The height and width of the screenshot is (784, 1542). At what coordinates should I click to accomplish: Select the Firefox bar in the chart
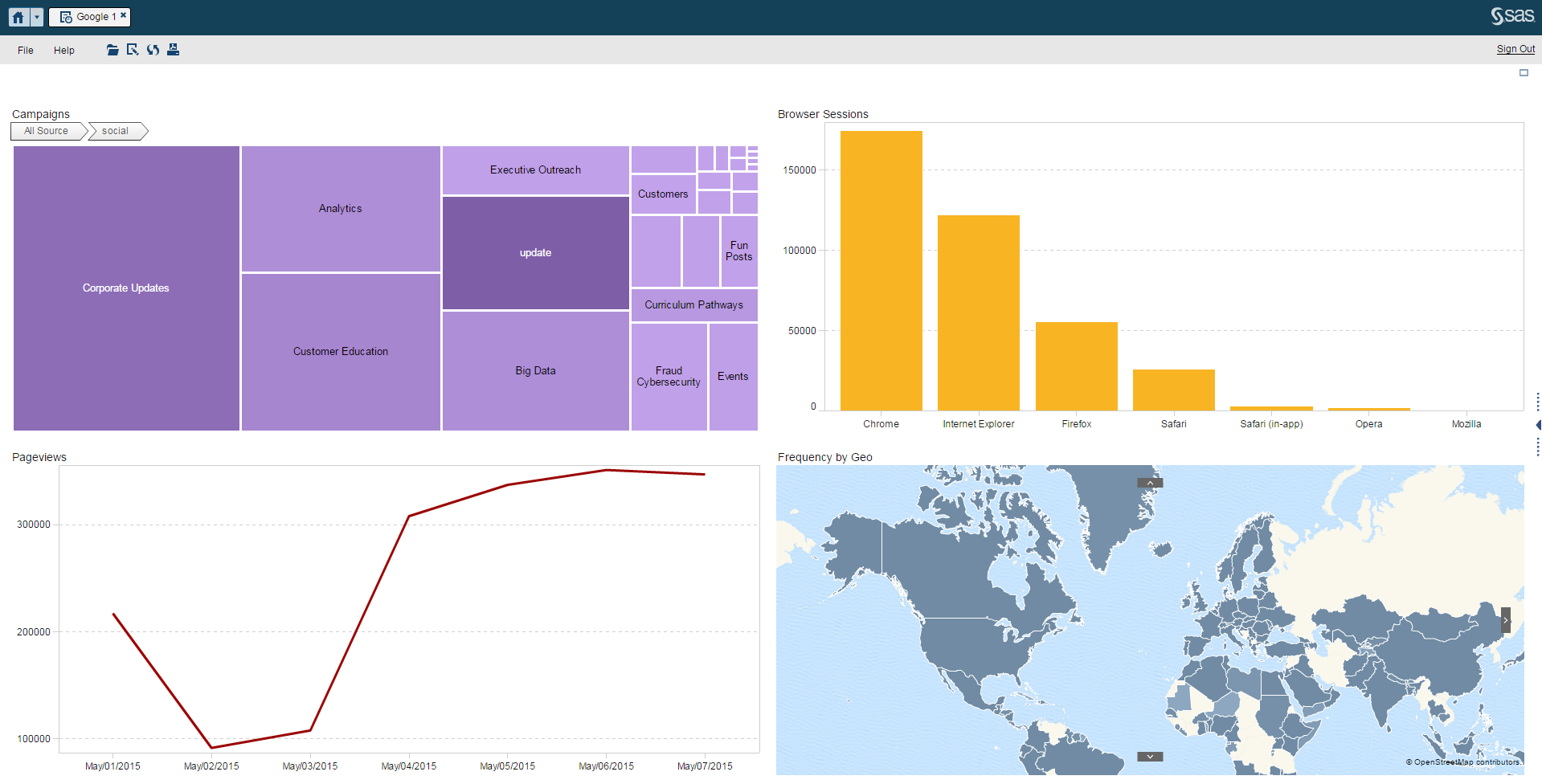pos(1077,366)
